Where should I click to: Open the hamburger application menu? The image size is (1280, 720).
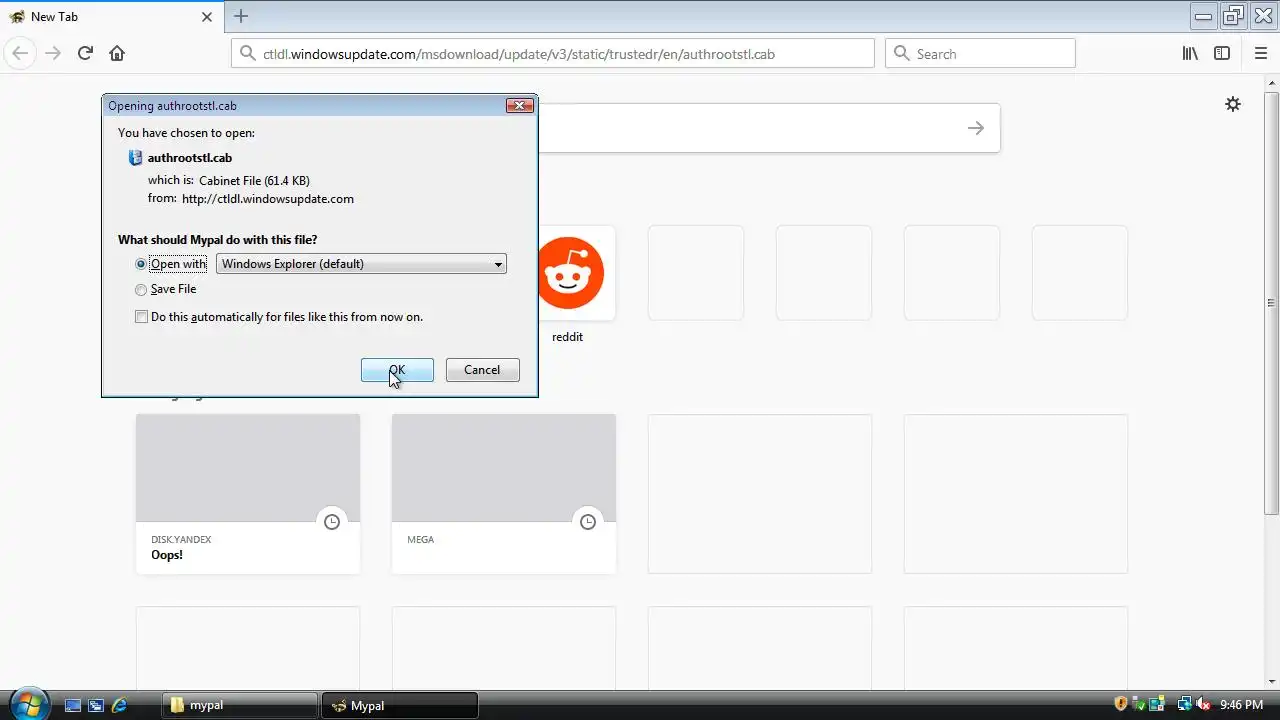coord(1261,53)
